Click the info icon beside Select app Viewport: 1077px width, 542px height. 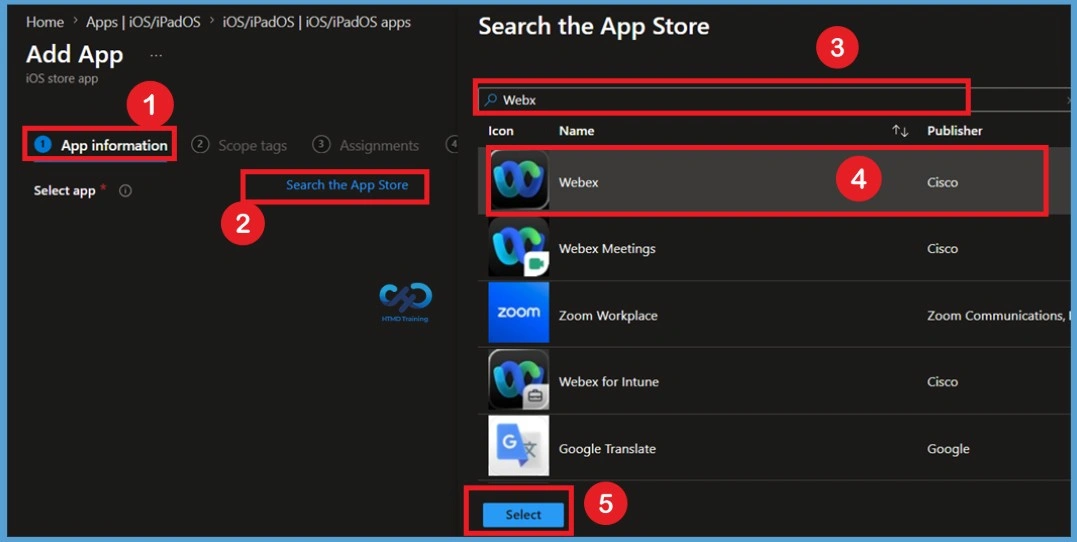tap(125, 191)
